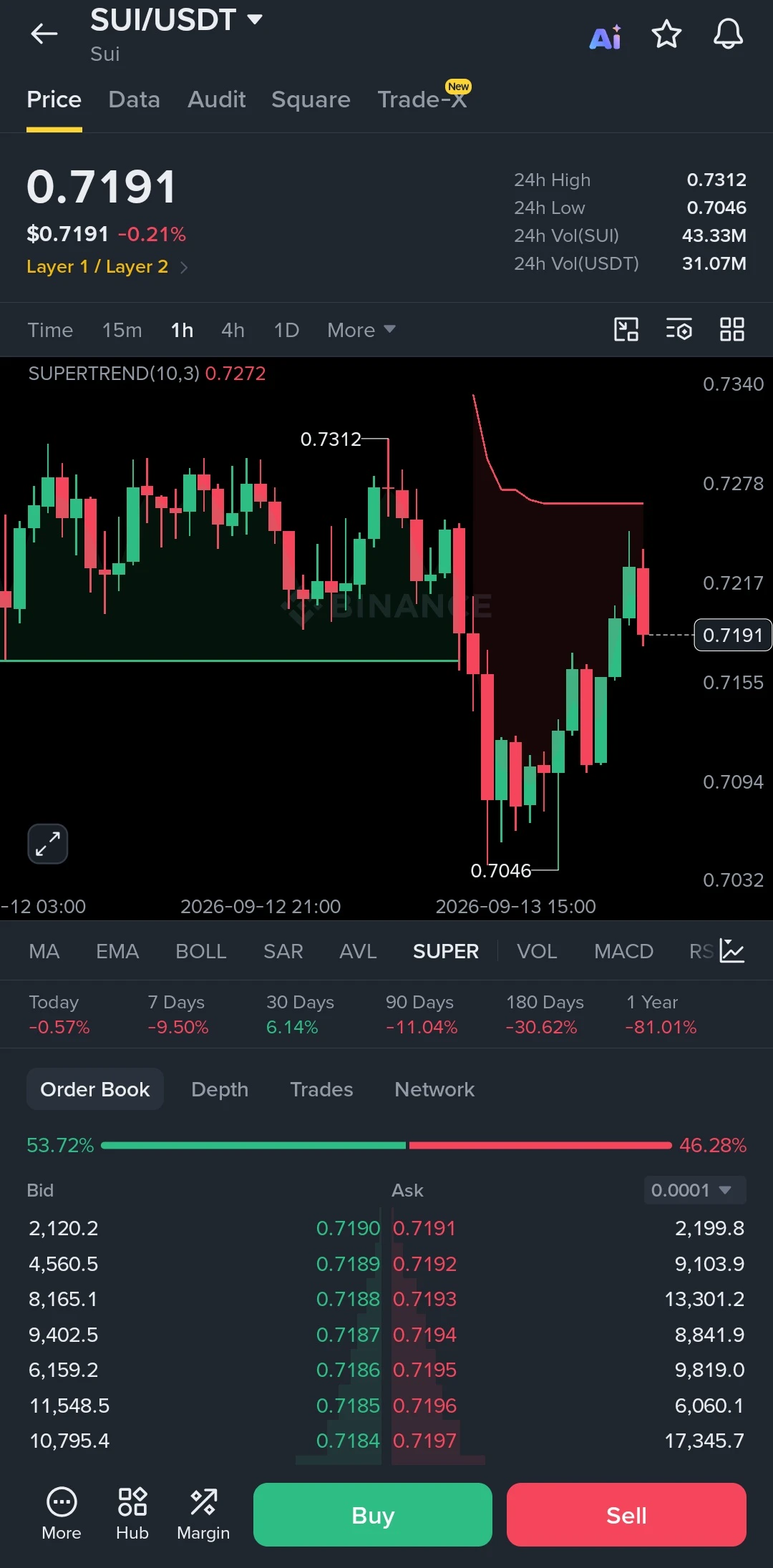Toggle the SUPER indicator
This screenshot has height=1568, width=773.
(x=446, y=951)
